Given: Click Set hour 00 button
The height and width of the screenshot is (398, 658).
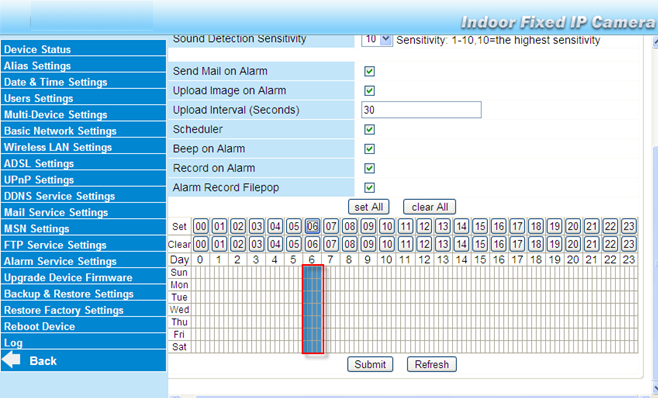Looking at the screenshot, I should point(201,226).
